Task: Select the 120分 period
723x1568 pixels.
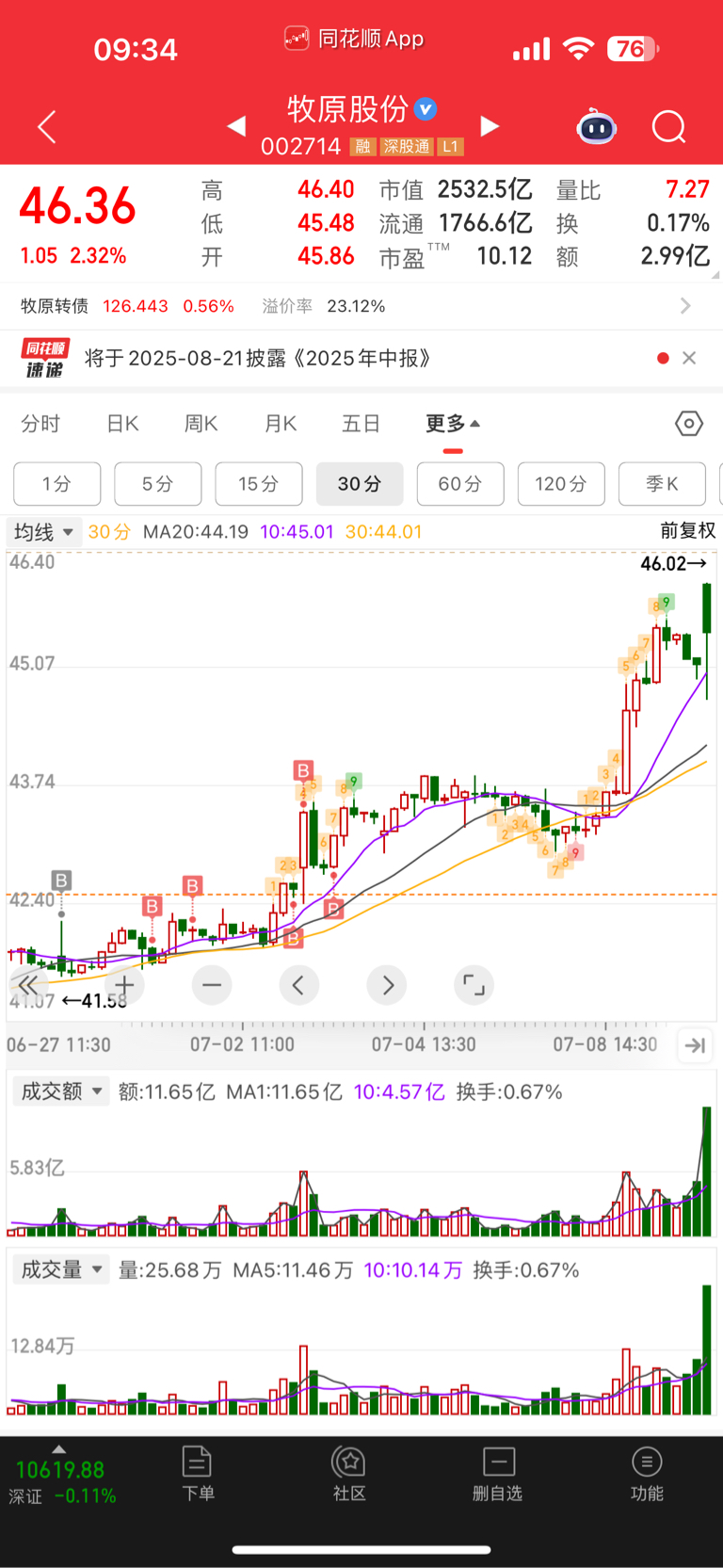Action: [560, 484]
